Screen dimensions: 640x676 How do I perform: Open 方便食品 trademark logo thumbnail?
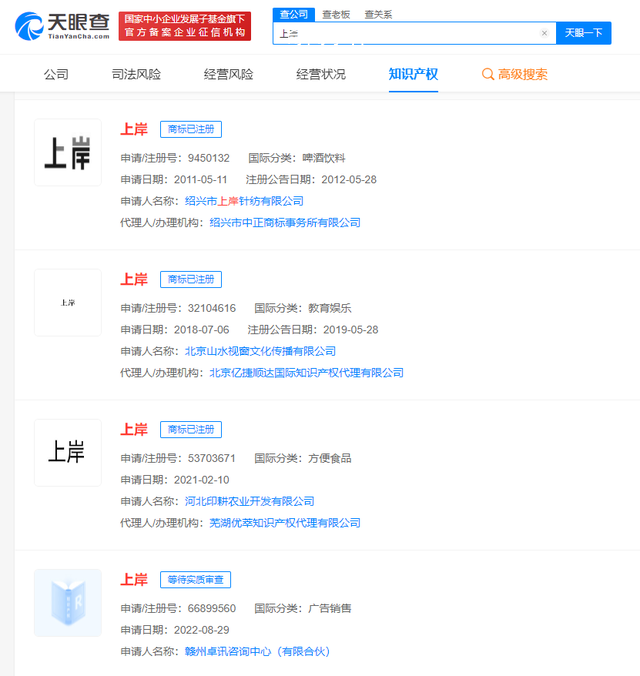(68, 452)
